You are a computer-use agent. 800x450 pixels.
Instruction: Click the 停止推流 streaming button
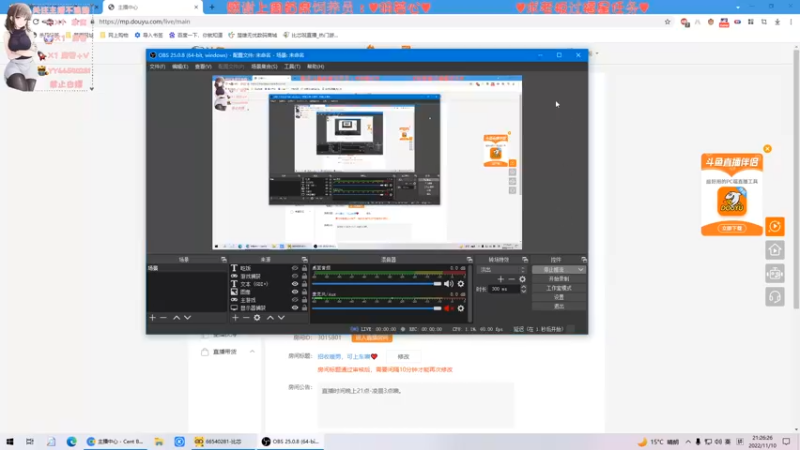[554, 269]
